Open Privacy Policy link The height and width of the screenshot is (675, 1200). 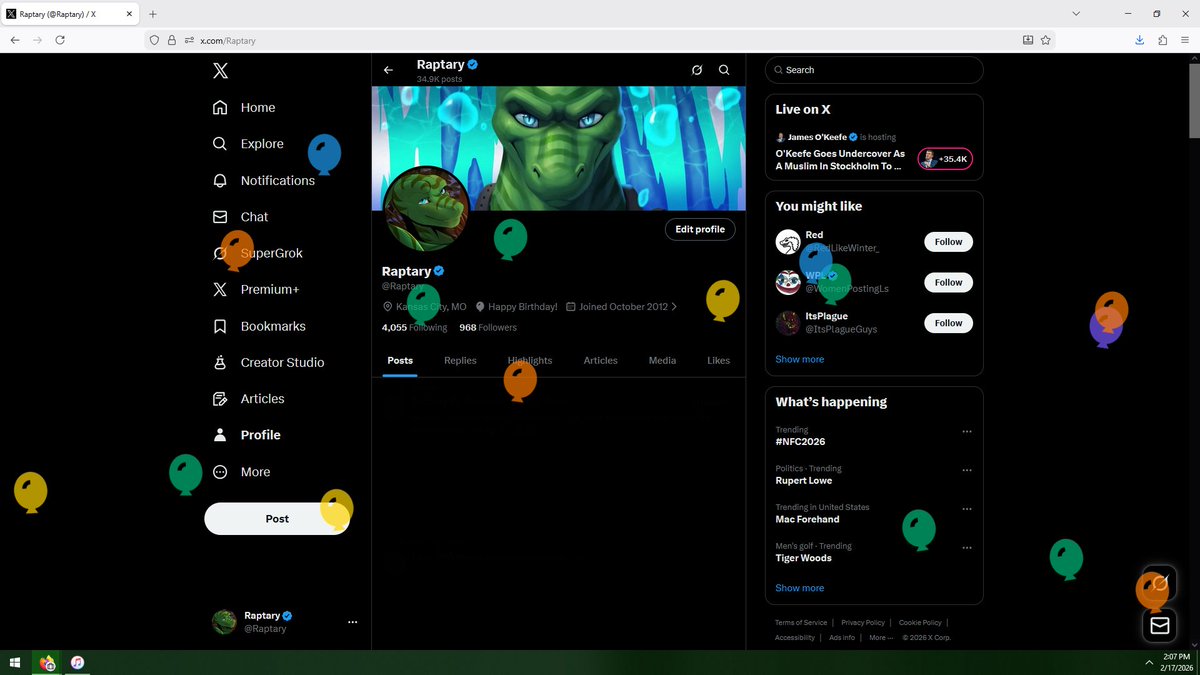863,622
